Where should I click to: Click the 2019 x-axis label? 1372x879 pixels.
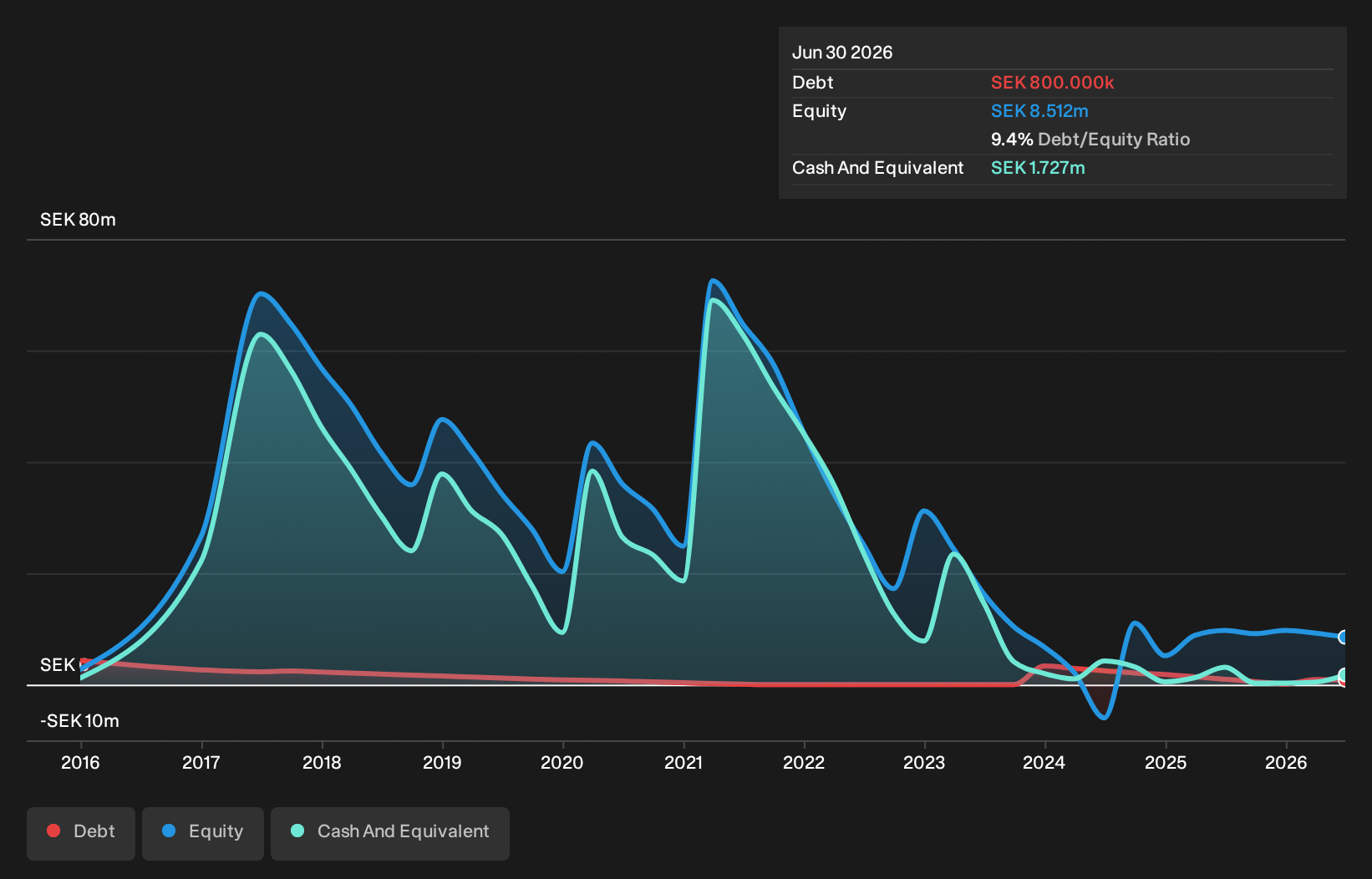[x=442, y=763]
